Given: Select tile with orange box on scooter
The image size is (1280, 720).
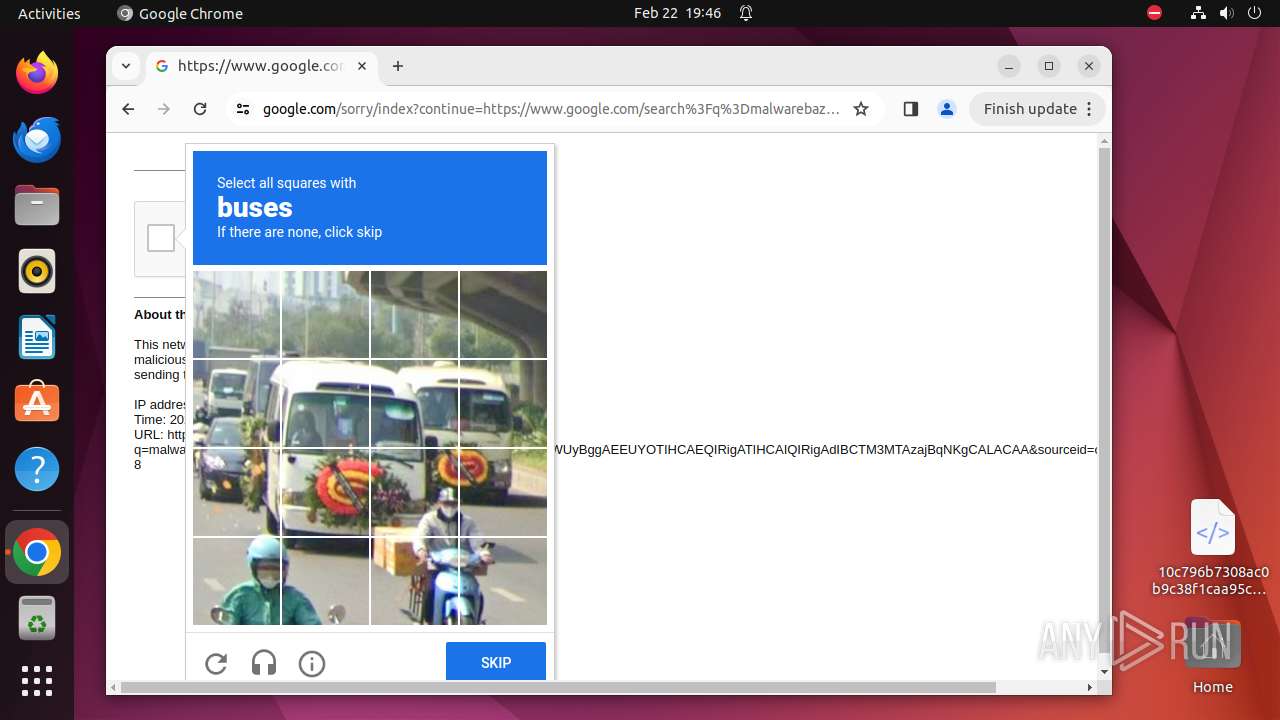Looking at the screenshot, I should [414, 581].
